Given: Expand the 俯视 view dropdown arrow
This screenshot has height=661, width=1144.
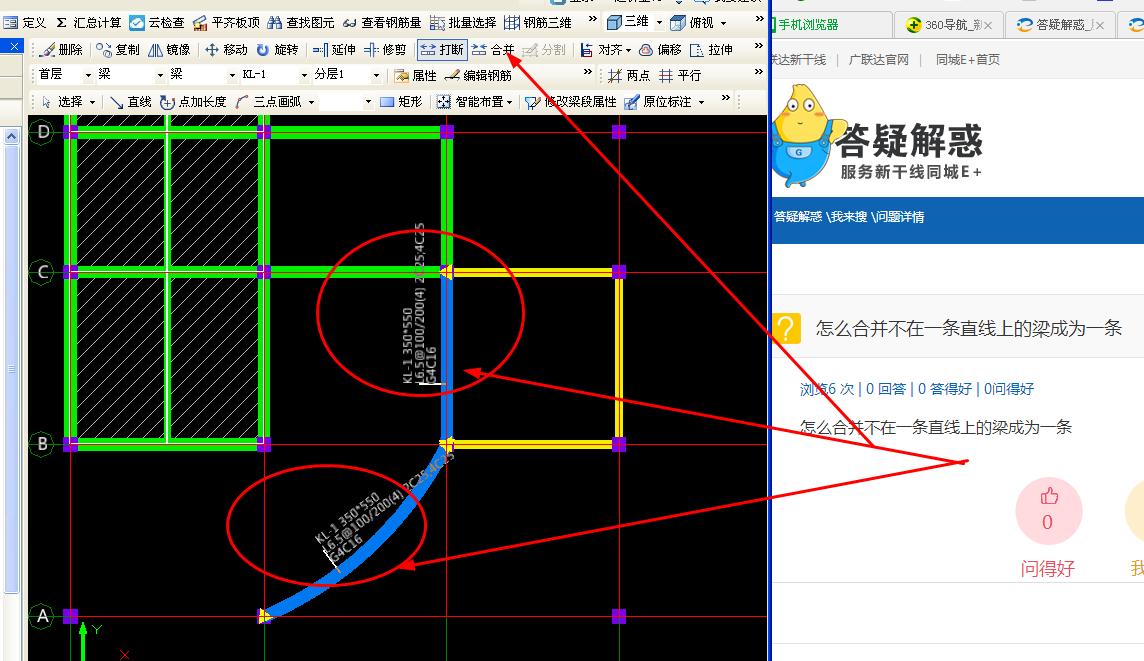Looking at the screenshot, I should click(x=723, y=23).
